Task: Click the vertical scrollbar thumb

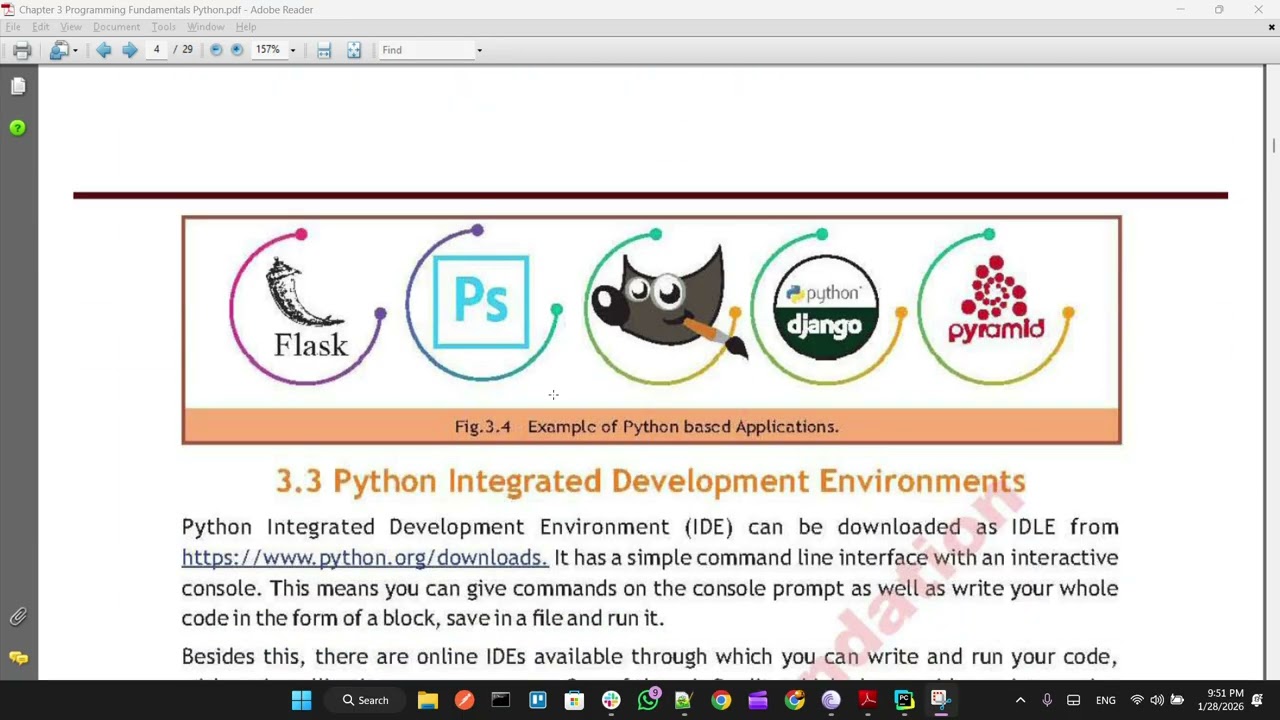Action: pyautogui.click(x=1273, y=146)
